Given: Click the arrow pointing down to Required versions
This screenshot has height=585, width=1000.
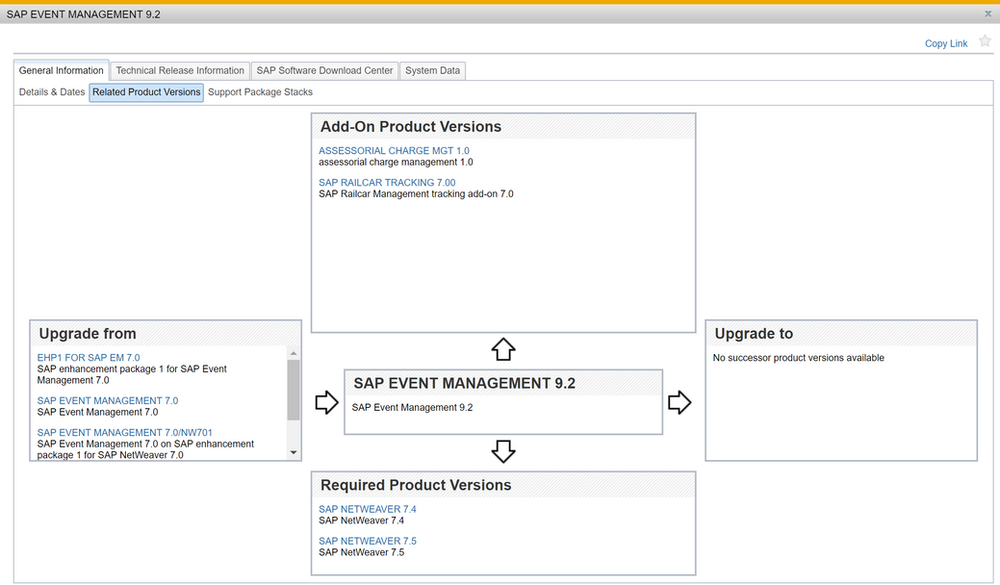Looking at the screenshot, I should pyautogui.click(x=503, y=452).
